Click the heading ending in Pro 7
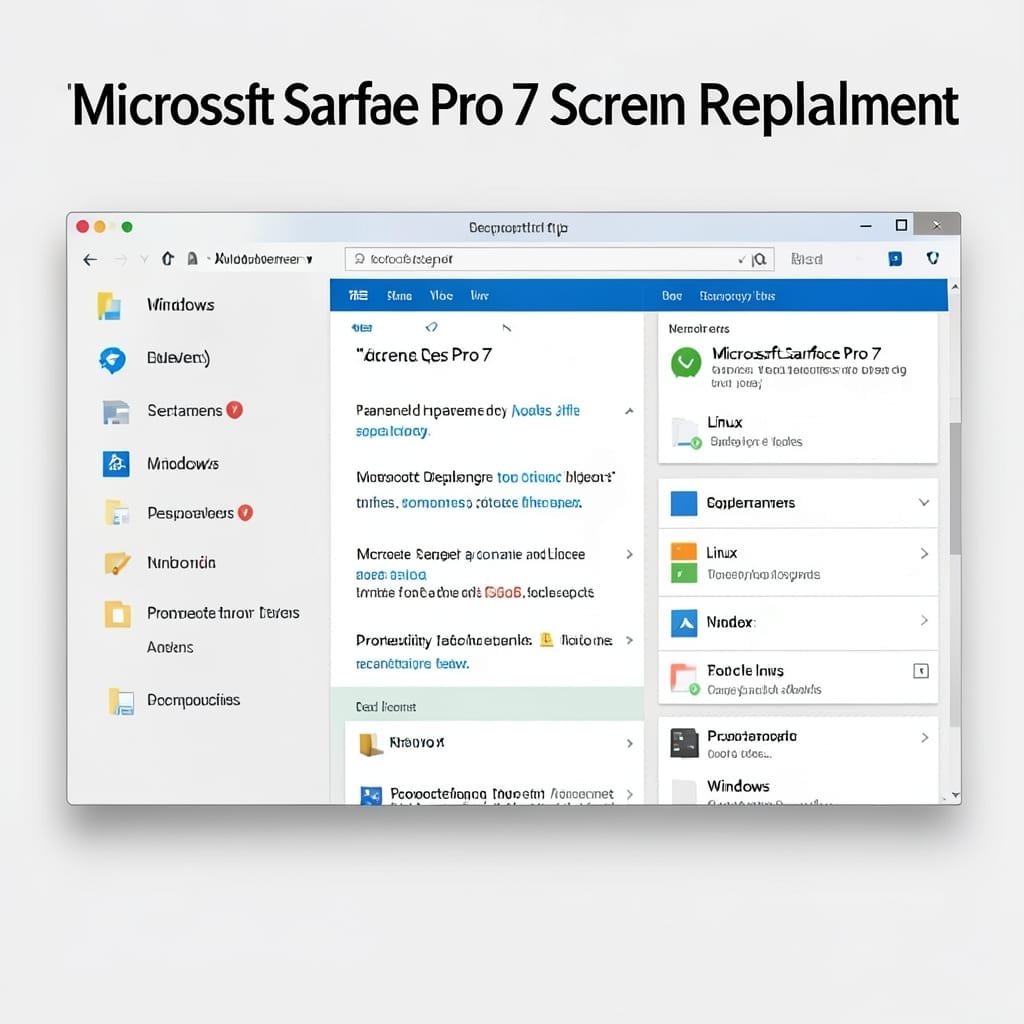Viewport: 1024px width, 1024px height. coord(424,355)
